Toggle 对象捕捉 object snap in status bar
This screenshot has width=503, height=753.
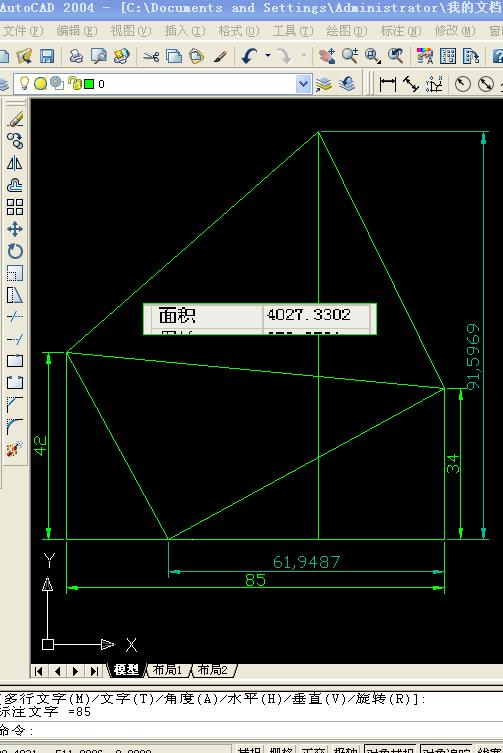(390, 749)
